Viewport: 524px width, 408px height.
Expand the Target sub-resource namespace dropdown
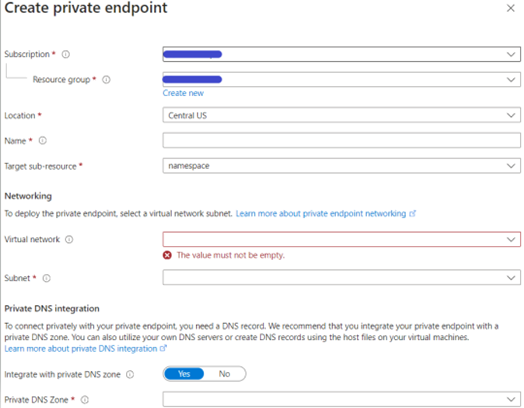(x=342, y=166)
